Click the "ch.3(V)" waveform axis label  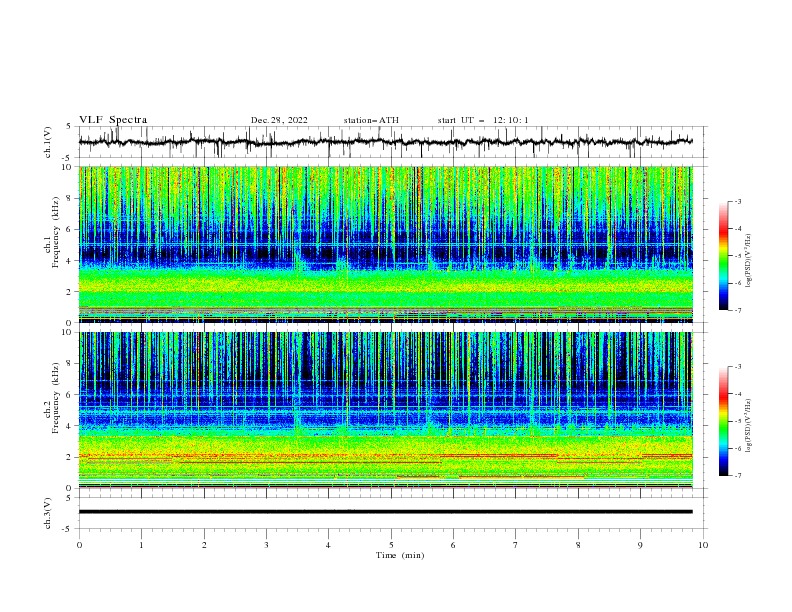click(x=48, y=513)
